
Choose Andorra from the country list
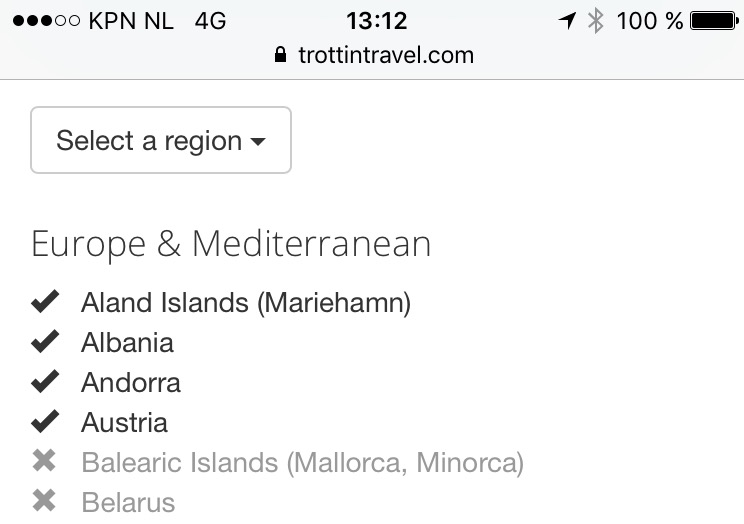[131, 382]
